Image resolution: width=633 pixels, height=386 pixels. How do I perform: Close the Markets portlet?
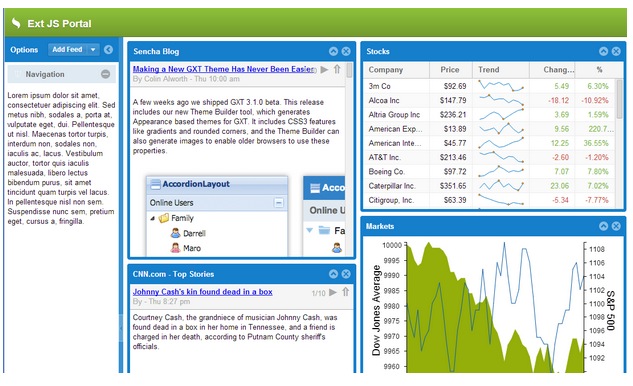(x=616, y=226)
